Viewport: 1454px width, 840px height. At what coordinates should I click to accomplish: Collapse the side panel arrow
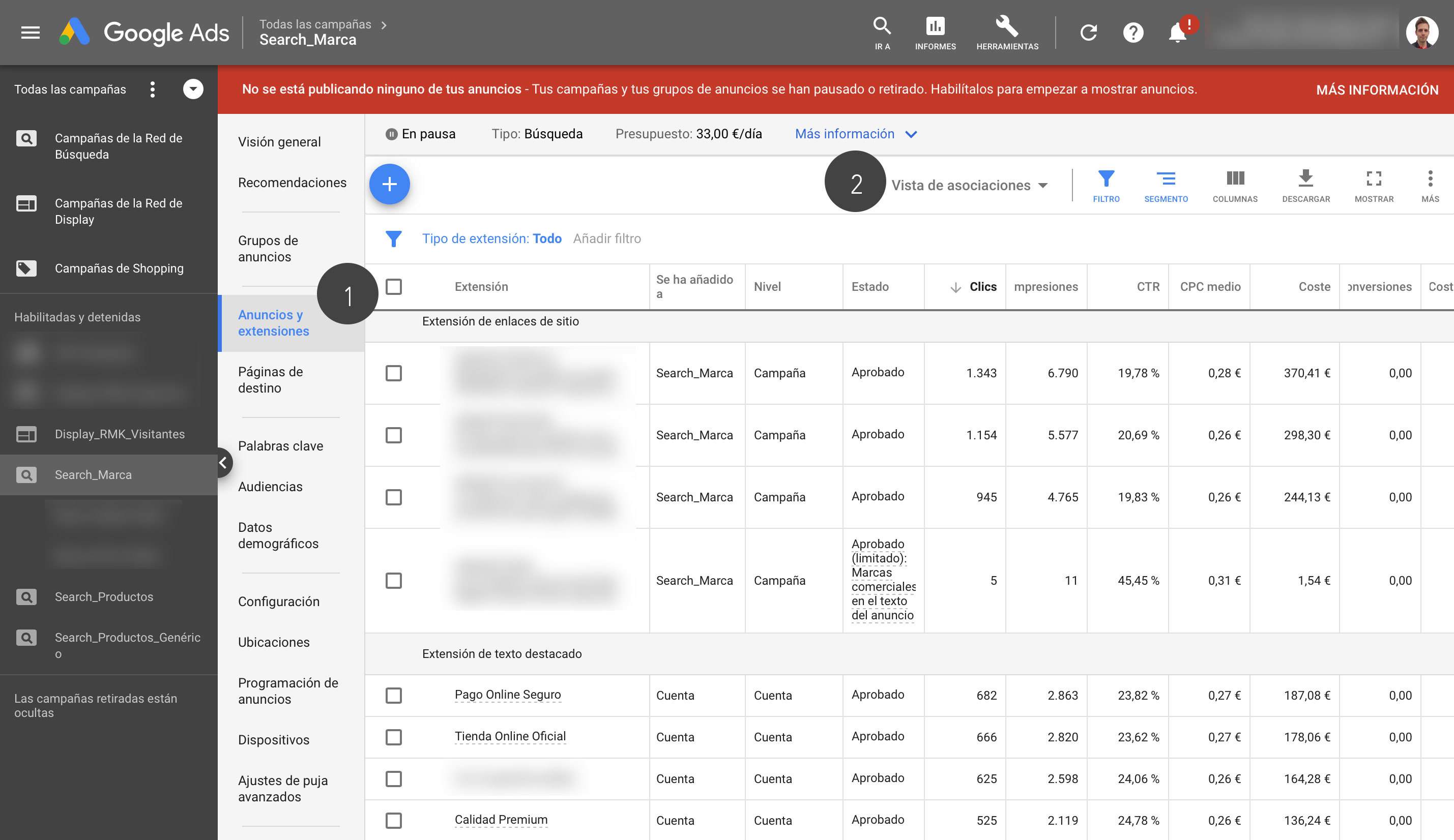tap(223, 463)
